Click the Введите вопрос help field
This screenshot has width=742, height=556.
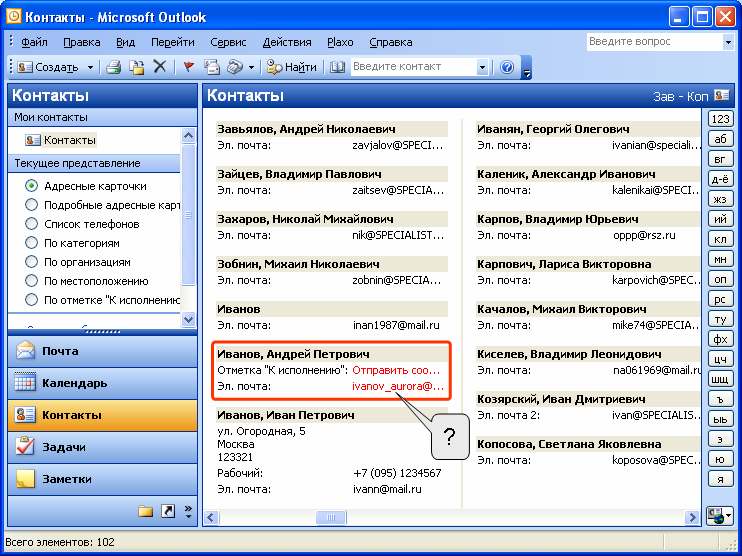[x=654, y=42]
